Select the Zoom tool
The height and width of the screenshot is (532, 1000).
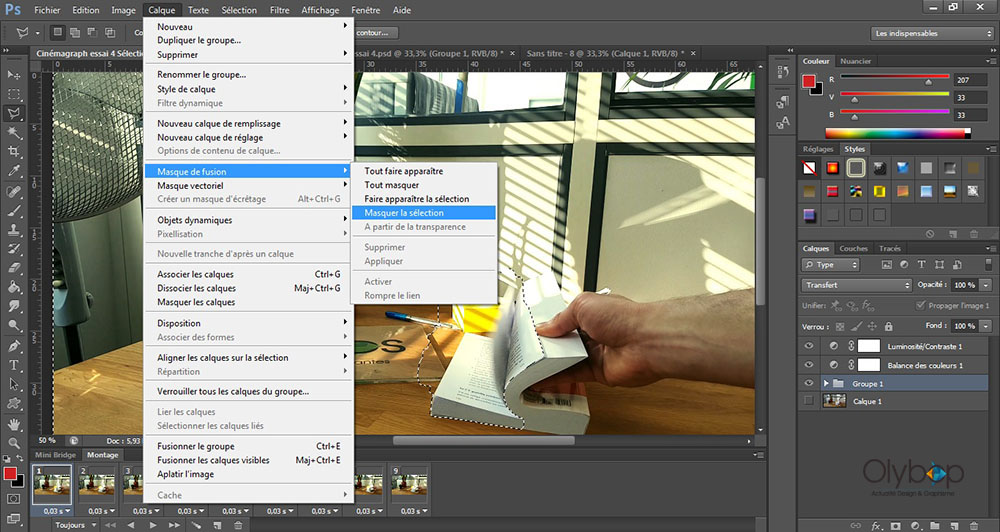click(x=13, y=443)
